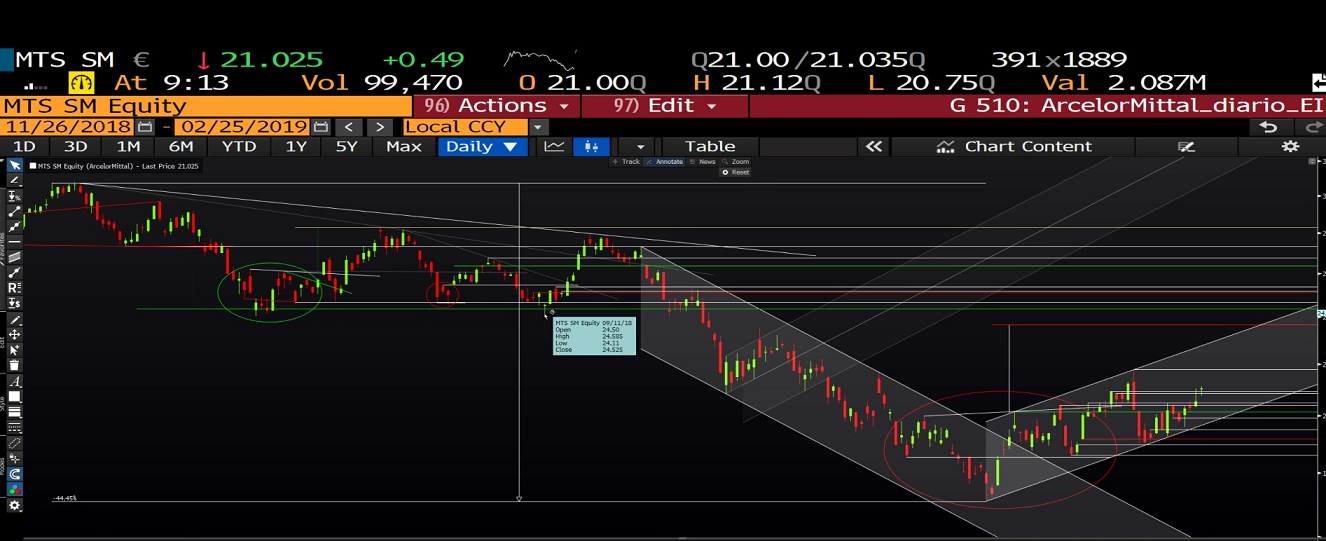Click the Table button
The width and height of the screenshot is (1326, 541).
pos(710,146)
